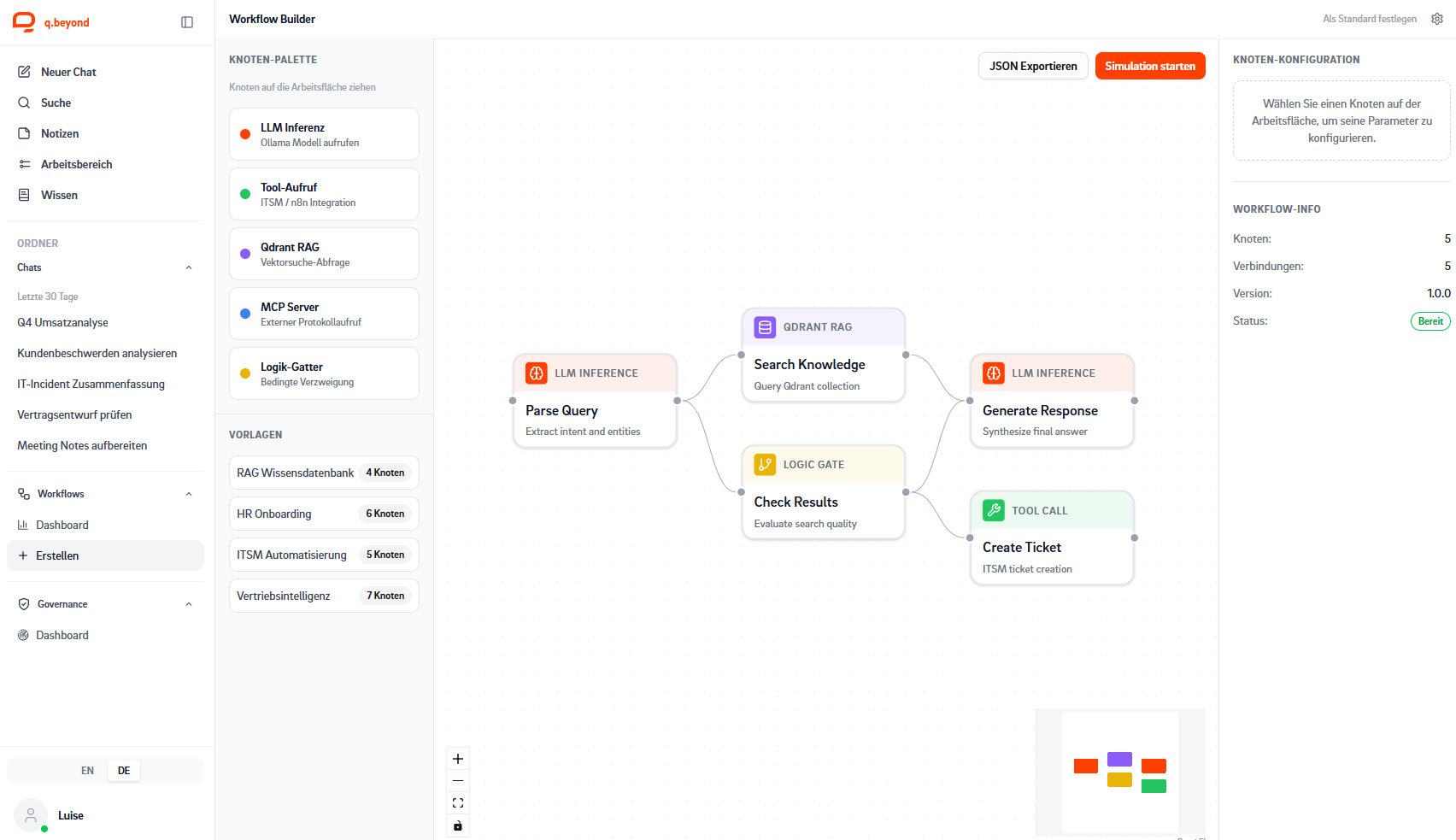This screenshot has width=1456, height=840.
Task: Collapse the sidebar with the panel icon
Action: pos(187,22)
